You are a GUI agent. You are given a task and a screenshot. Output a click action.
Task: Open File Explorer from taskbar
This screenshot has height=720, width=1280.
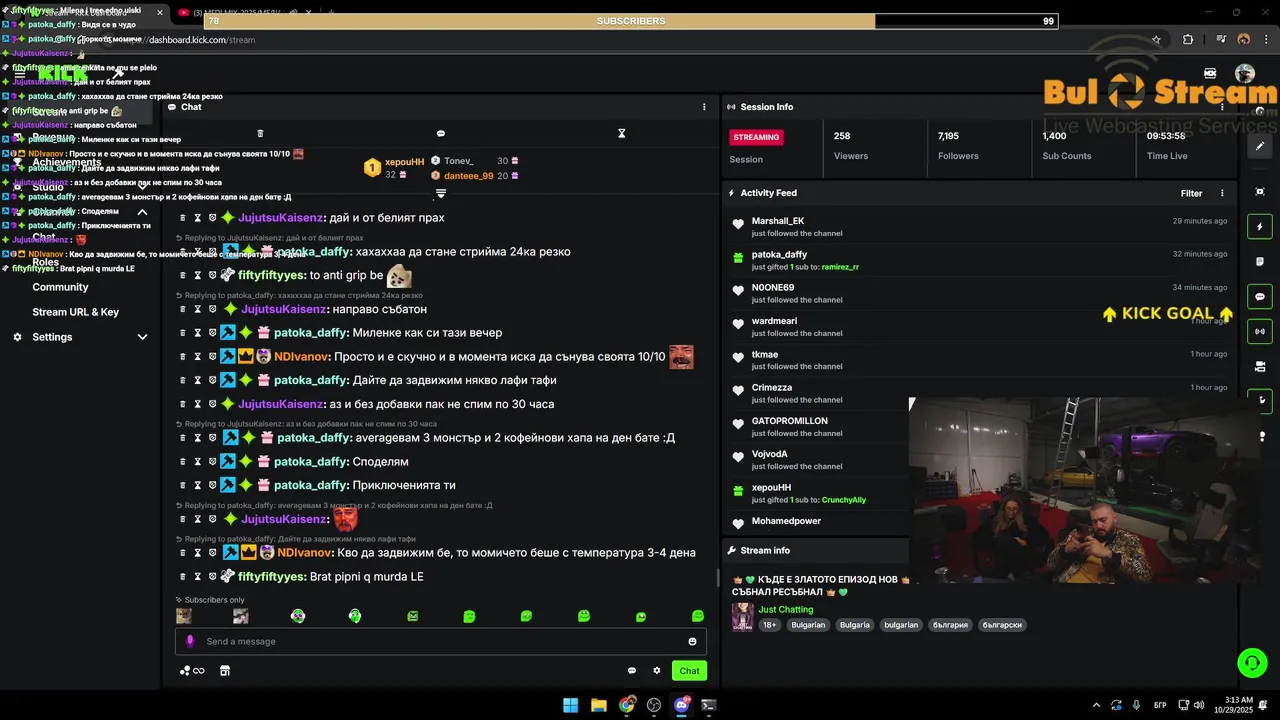pyautogui.click(x=598, y=705)
